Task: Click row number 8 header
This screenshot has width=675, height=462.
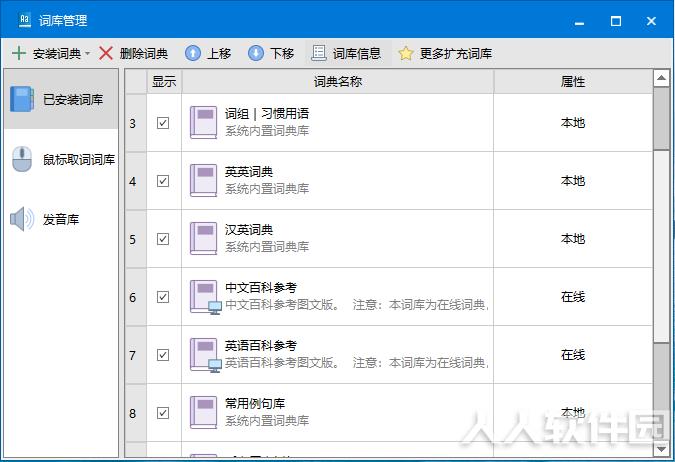Action: [x=136, y=413]
